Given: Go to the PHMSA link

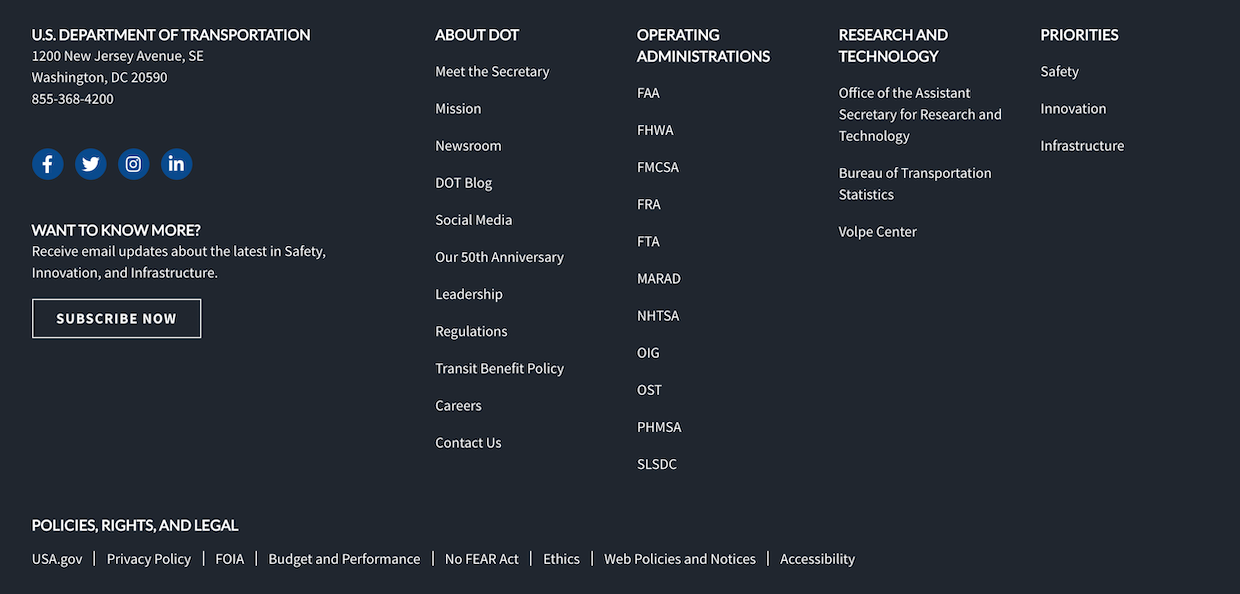Looking at the screenshot, I should point(659,426).
